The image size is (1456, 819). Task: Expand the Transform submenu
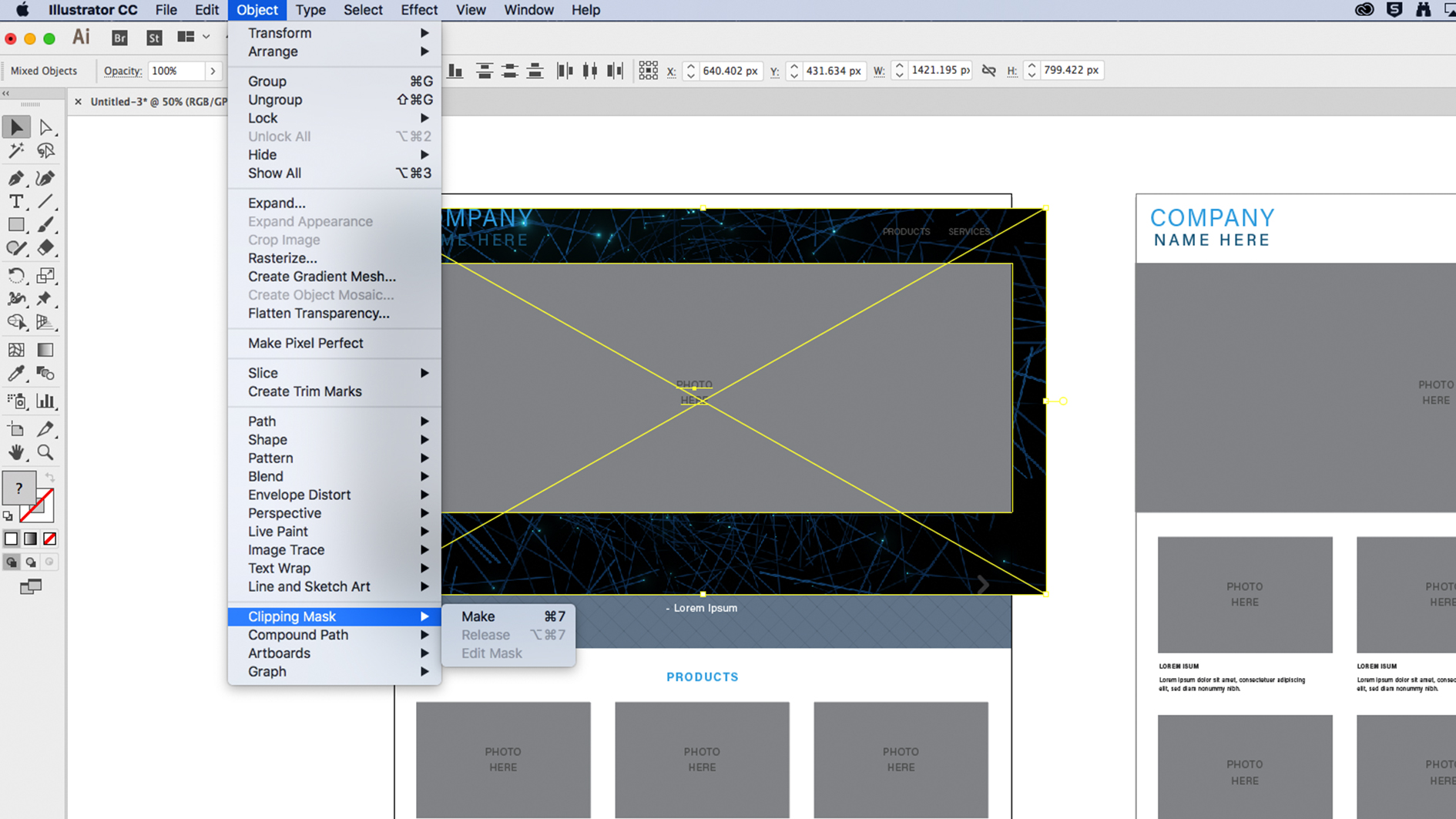click(x=334, y=33)
